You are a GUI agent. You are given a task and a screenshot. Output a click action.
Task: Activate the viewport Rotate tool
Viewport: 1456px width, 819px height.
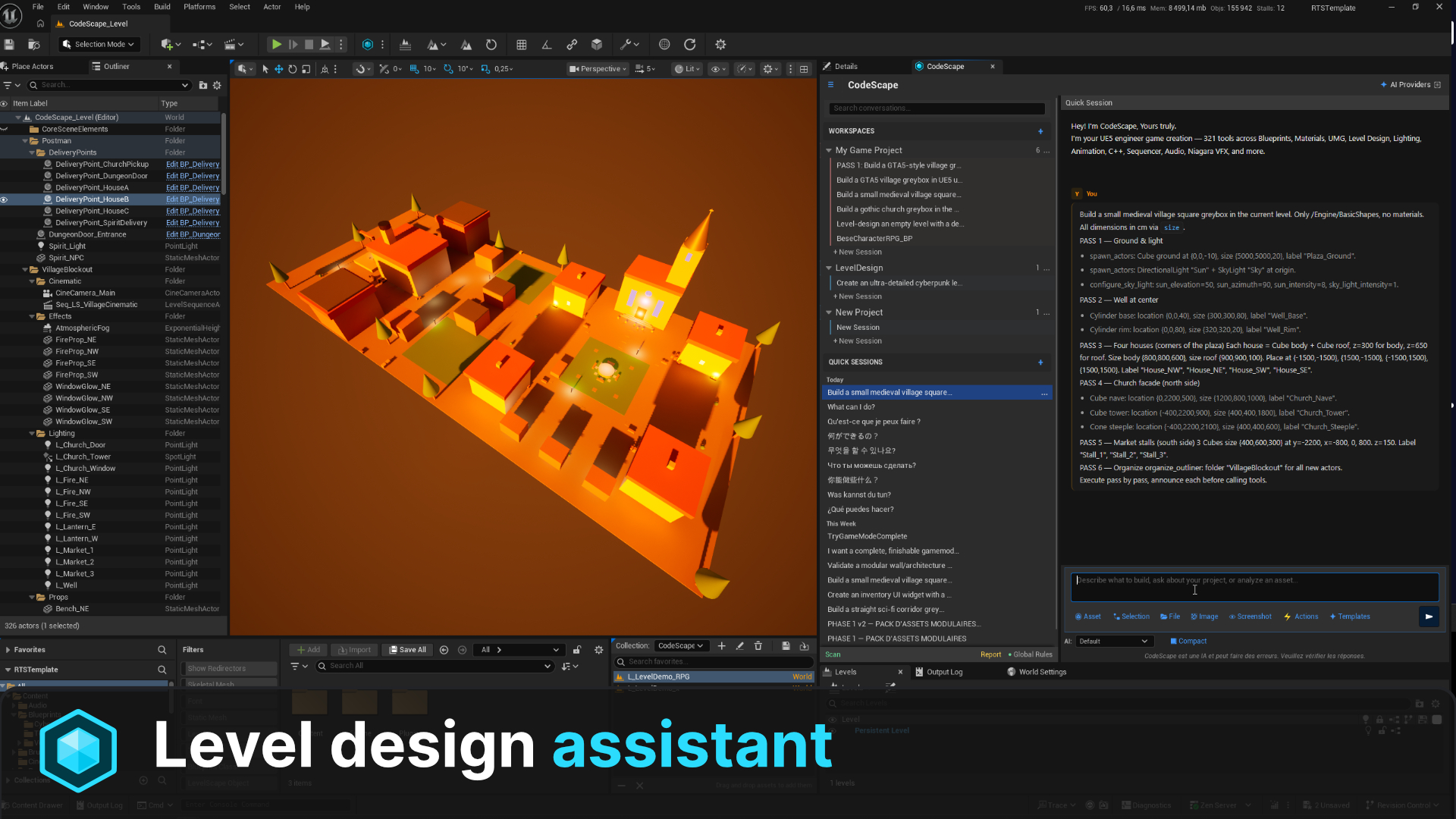pyautogui.click(x=292, y=69)
